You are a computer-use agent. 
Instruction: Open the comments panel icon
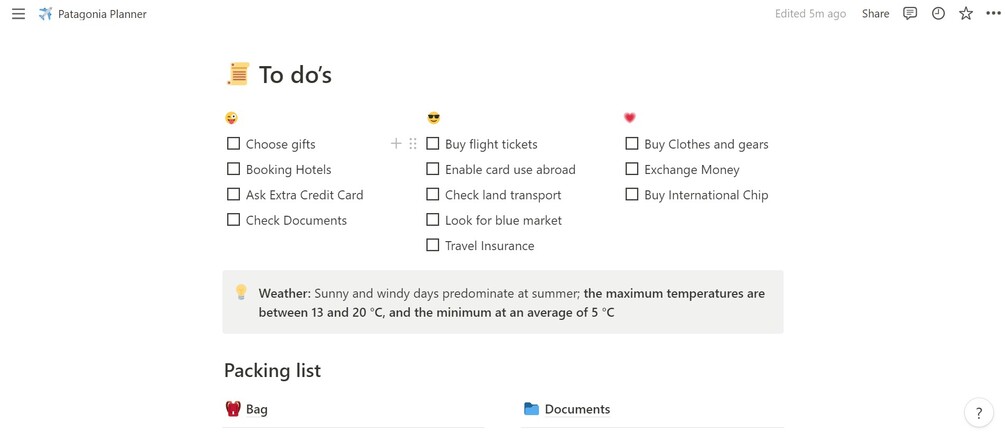pos(910,14)
